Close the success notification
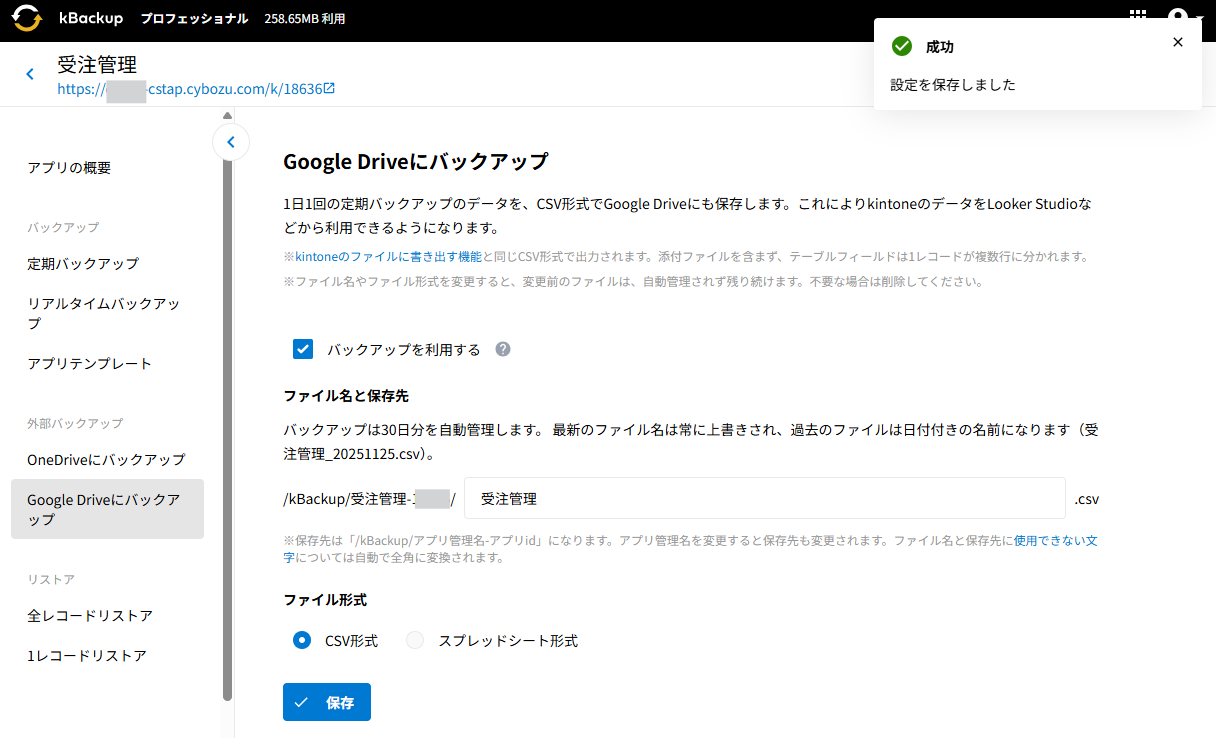Viewport: 1216px width, 738px height. pyautogui.click(x=1177, y=42)
